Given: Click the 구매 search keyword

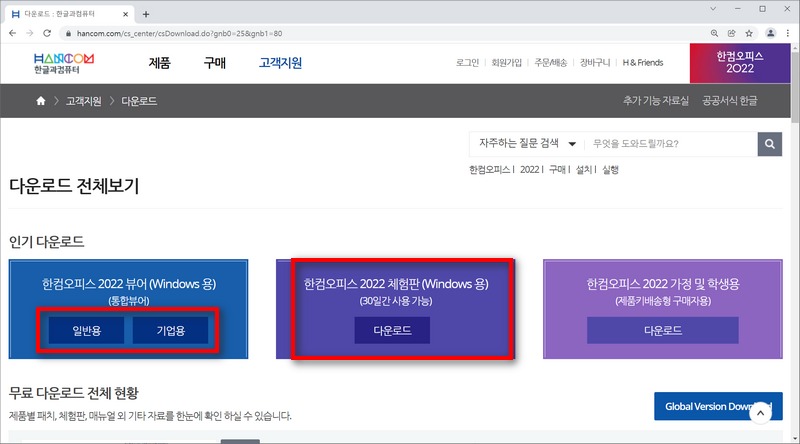Looking at the screenshot, I should [557, 169].
